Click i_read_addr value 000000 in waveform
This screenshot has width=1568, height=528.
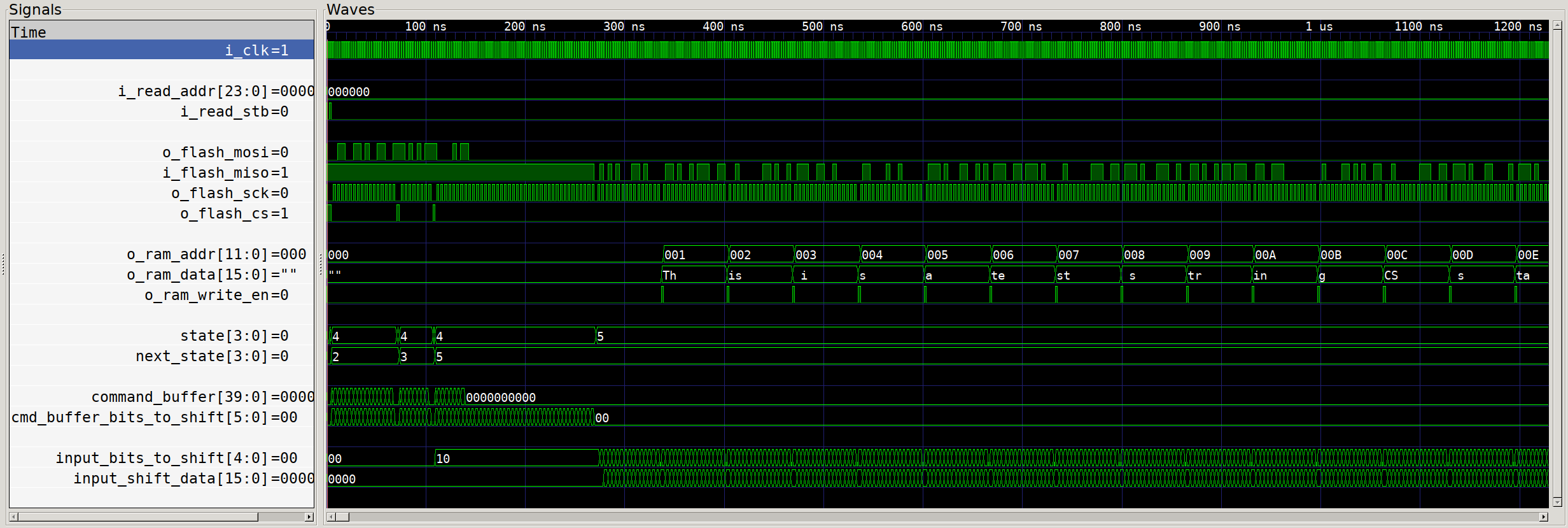pos(349,92)
